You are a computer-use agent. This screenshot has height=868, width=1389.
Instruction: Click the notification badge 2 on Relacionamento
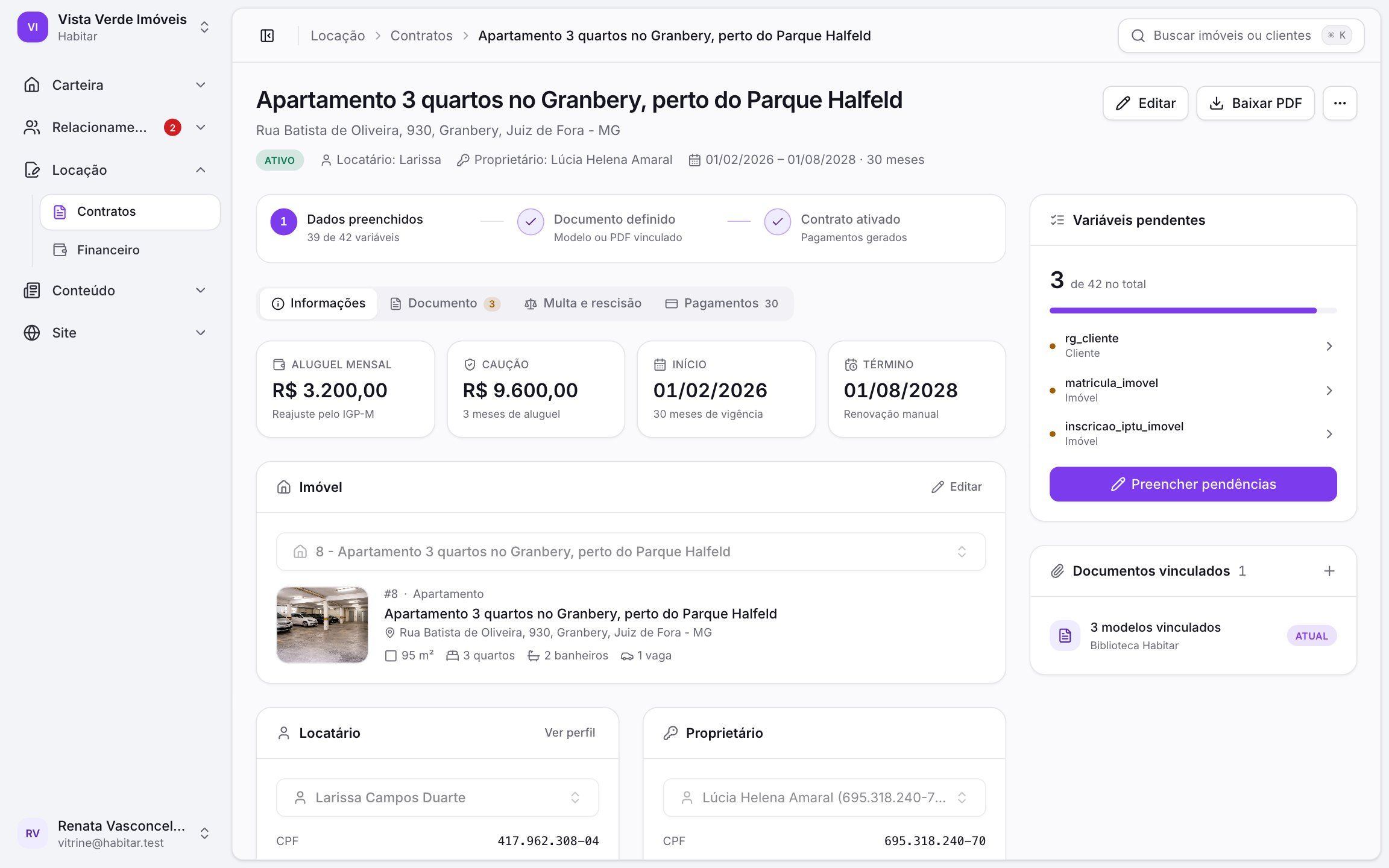[x=172, y=127]
